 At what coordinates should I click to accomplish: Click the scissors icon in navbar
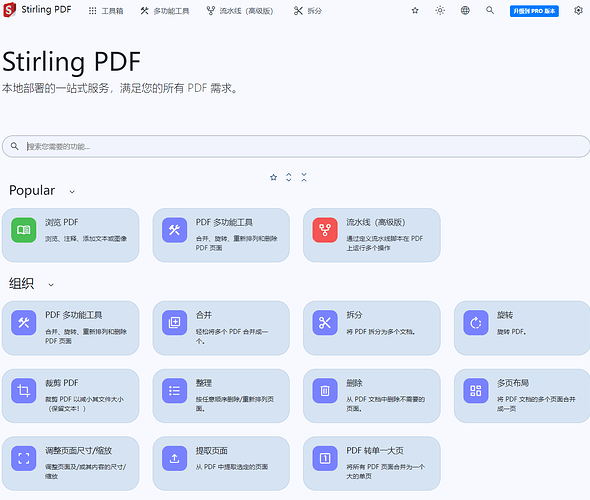coord(298,11)
